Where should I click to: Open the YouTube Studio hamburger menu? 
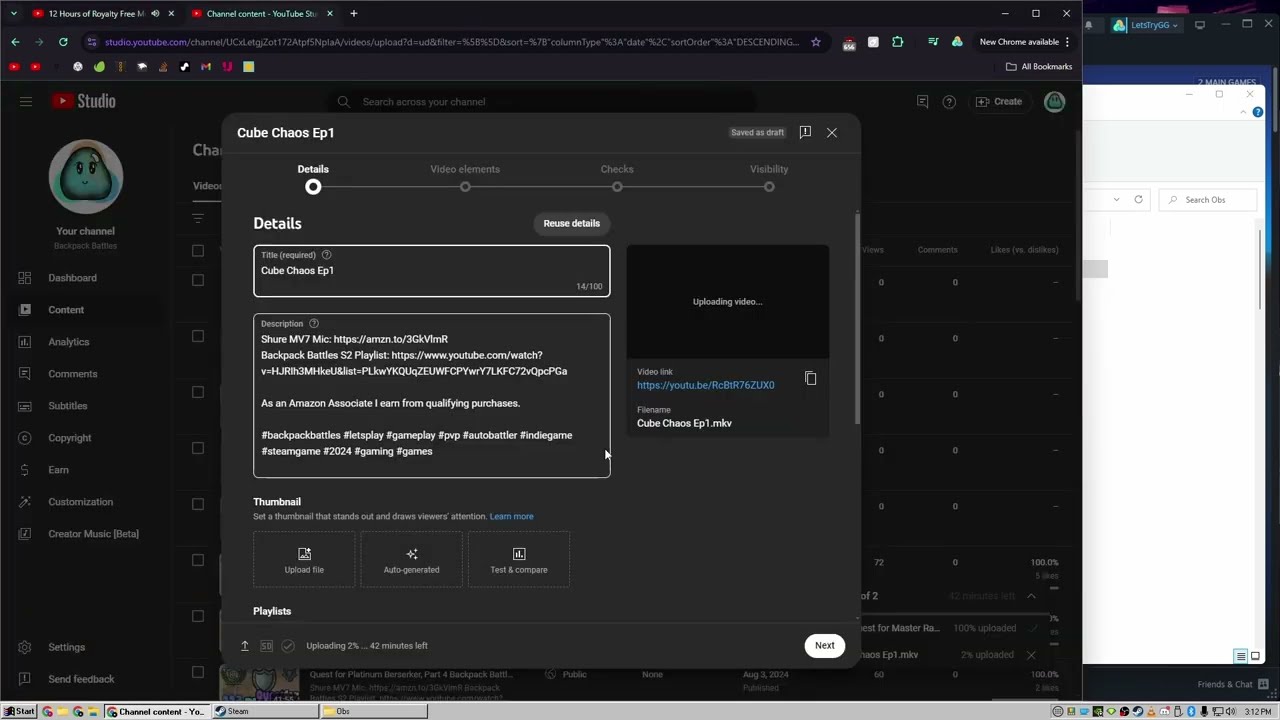[x=26, y=101]
